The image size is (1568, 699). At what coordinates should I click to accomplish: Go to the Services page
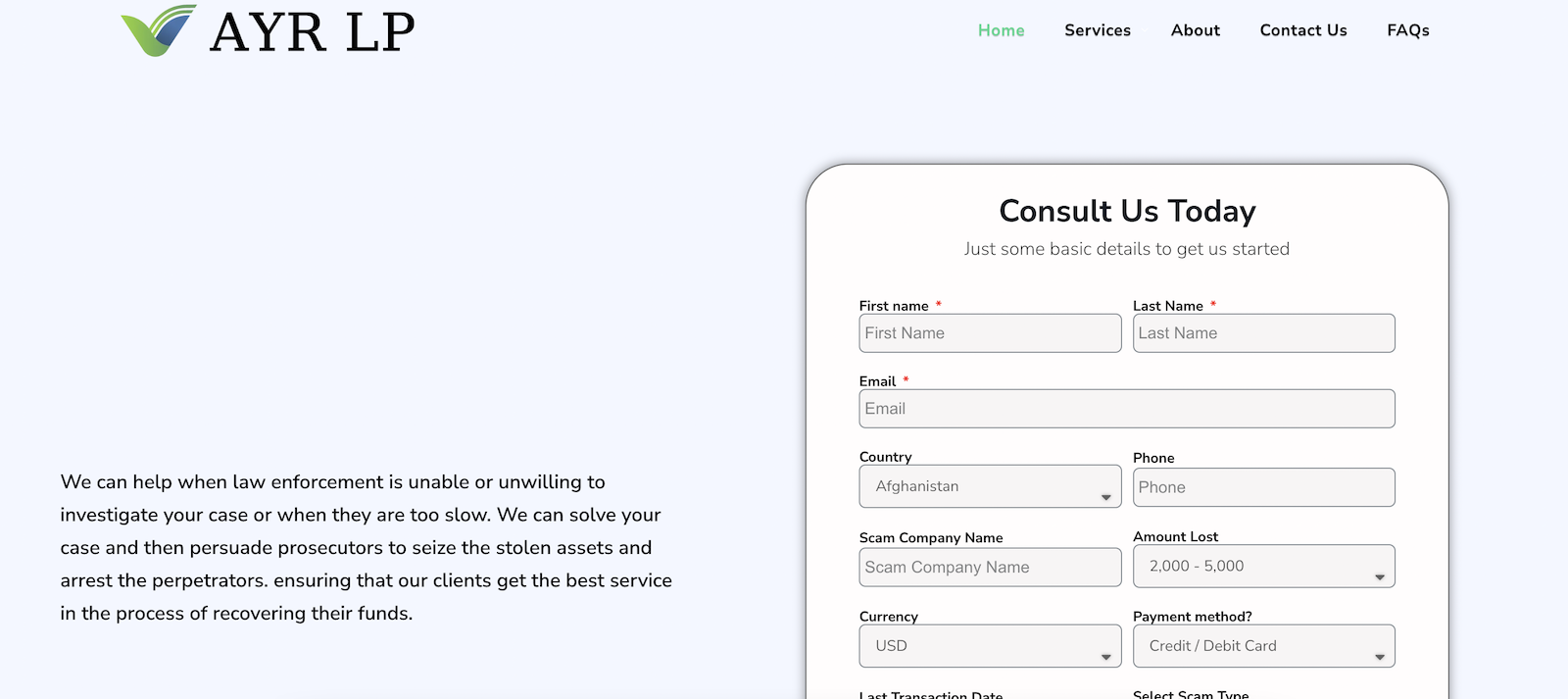[x=1098, y=30]
